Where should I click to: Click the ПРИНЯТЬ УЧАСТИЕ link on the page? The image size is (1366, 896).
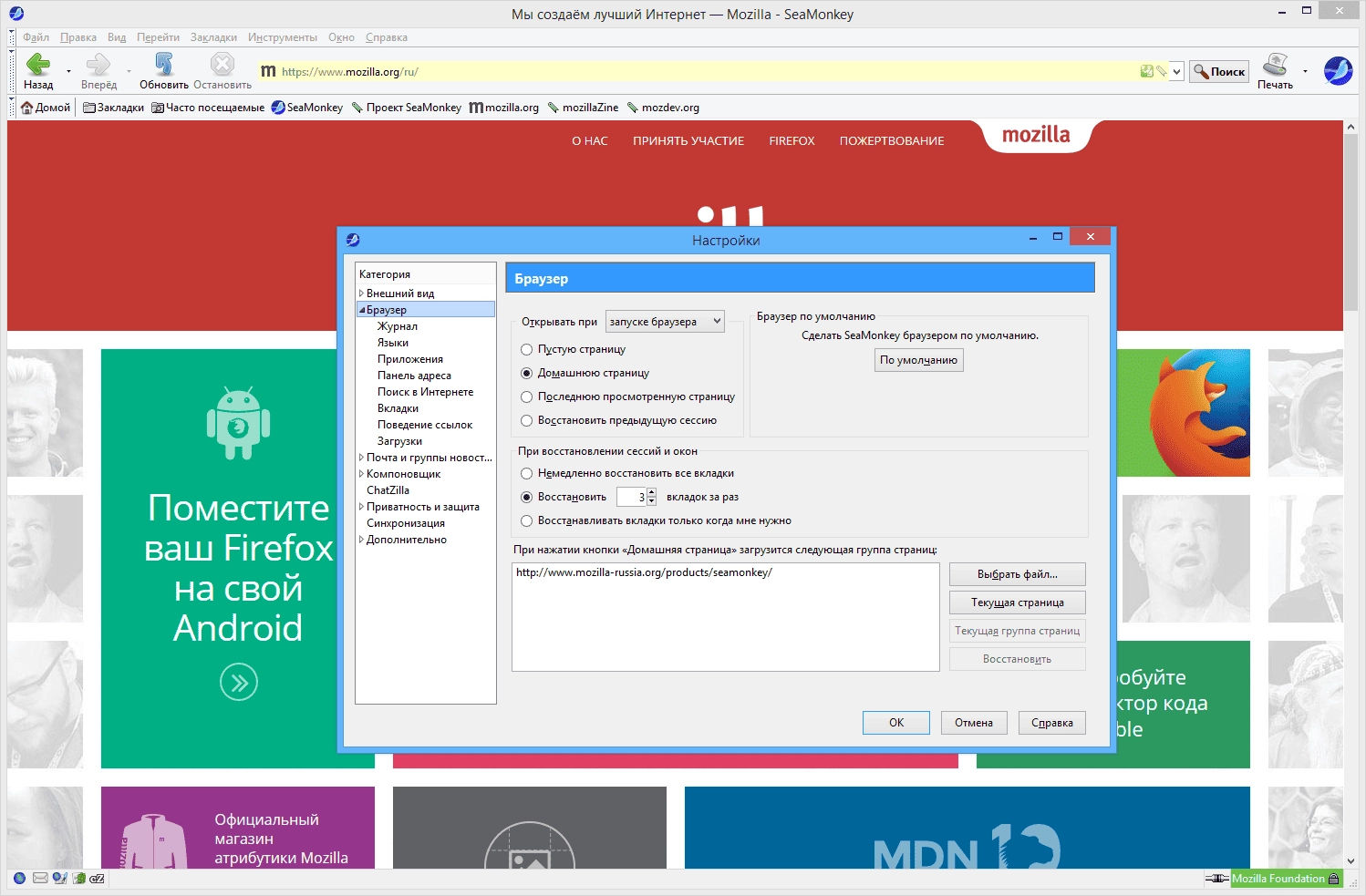(x=688, y=141)
